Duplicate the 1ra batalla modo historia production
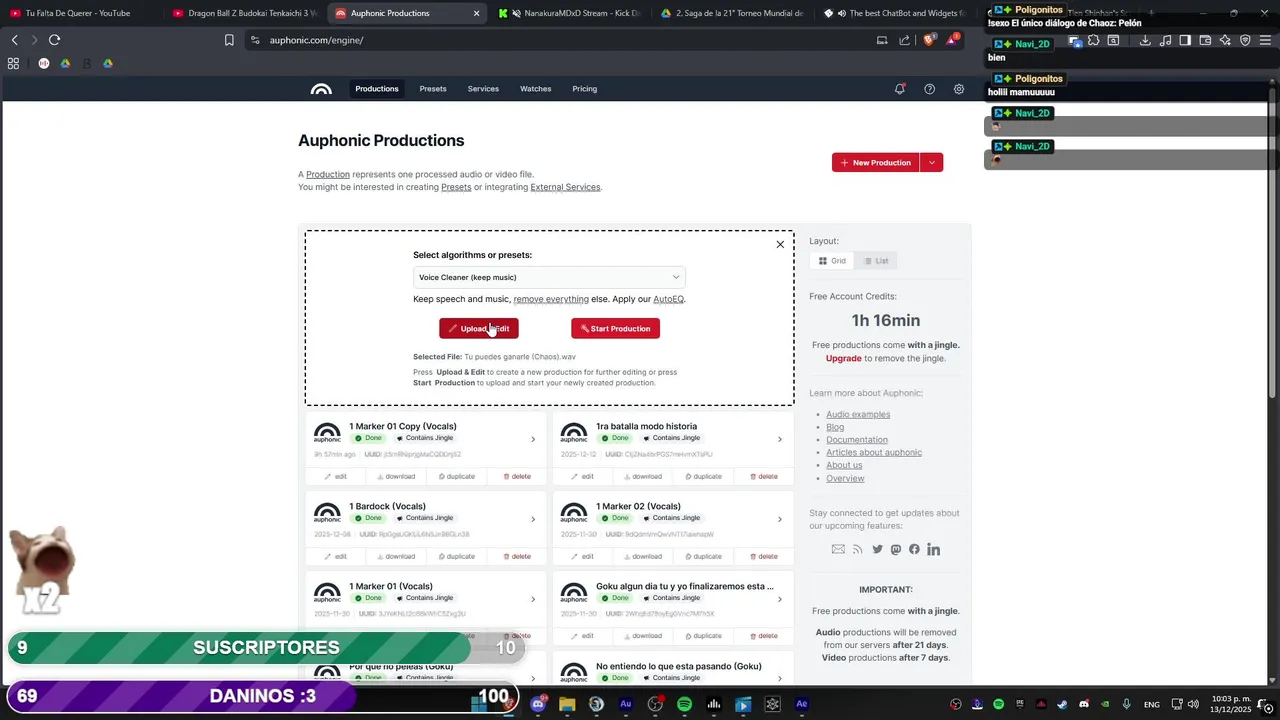 (703, 476)
